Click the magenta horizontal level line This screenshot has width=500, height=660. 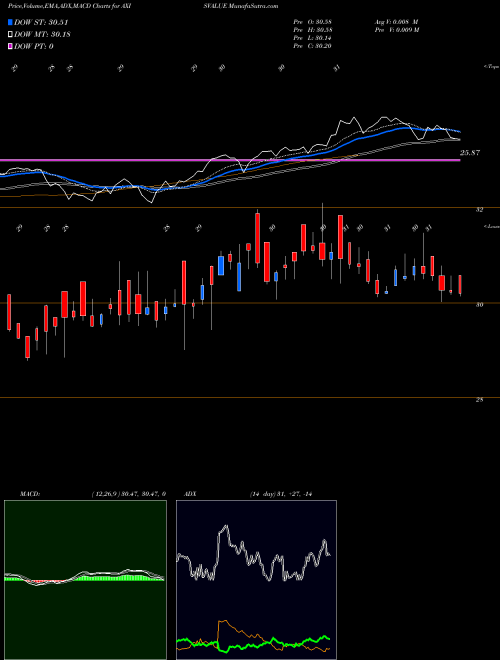coord(230,160)
